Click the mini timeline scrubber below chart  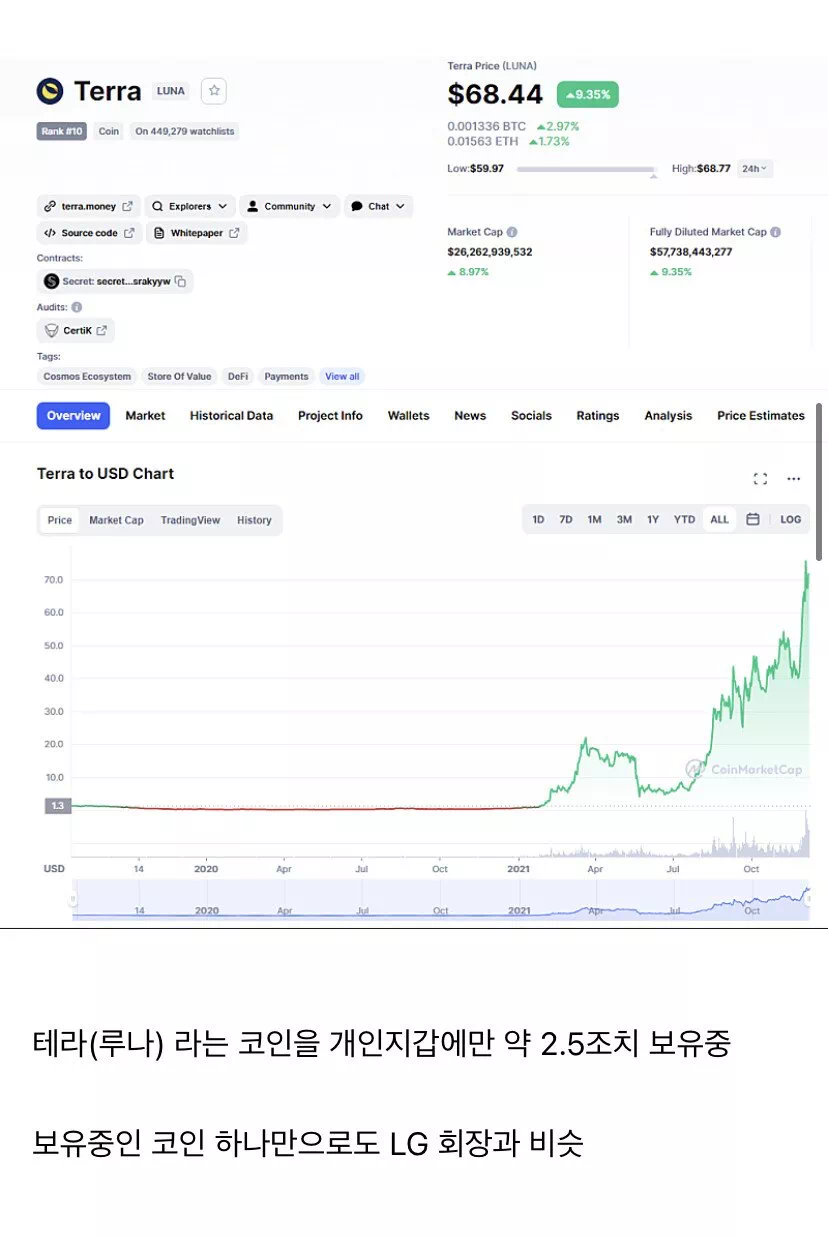(x=440, y=898)
